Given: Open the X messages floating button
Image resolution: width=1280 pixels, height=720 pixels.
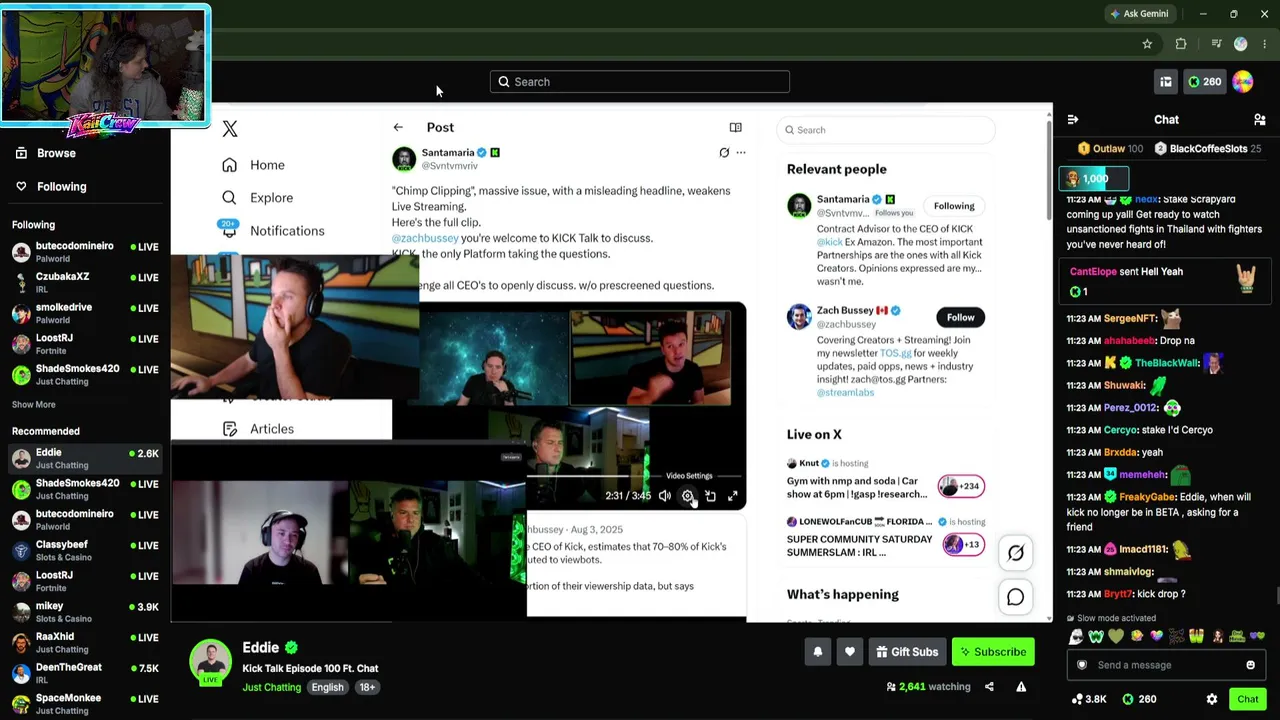Looking at the screenshot, I should [1016, 597].
